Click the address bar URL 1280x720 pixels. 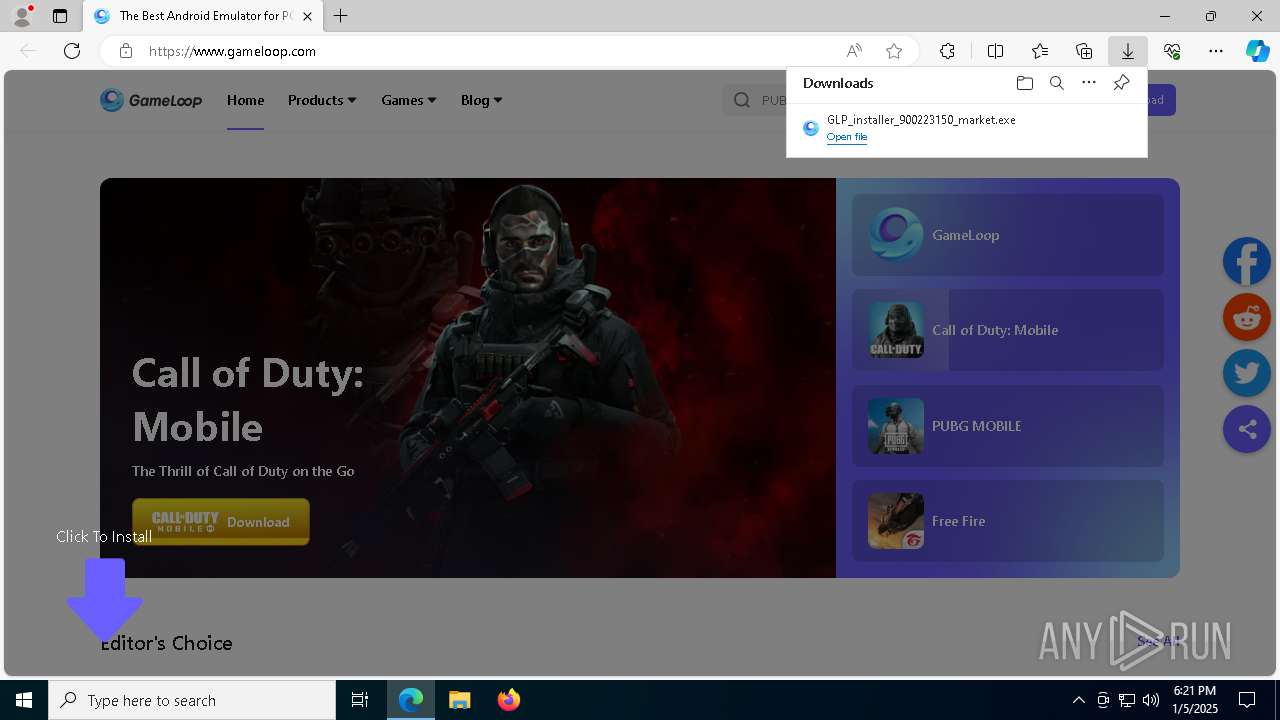[233, 51]
